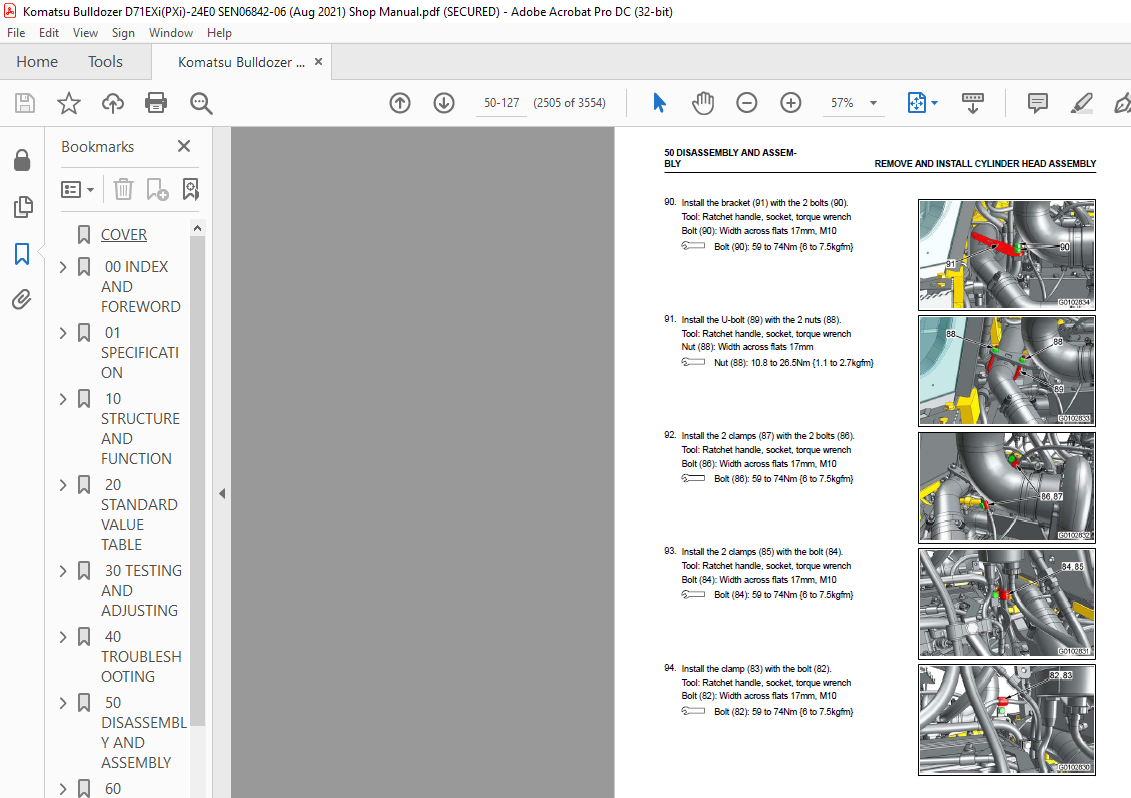Screen dimensions: 1131x798
Task: Select the 50 DISASSEMBLY AND ASSEMBLY bookmark
Action: [144, 732]
